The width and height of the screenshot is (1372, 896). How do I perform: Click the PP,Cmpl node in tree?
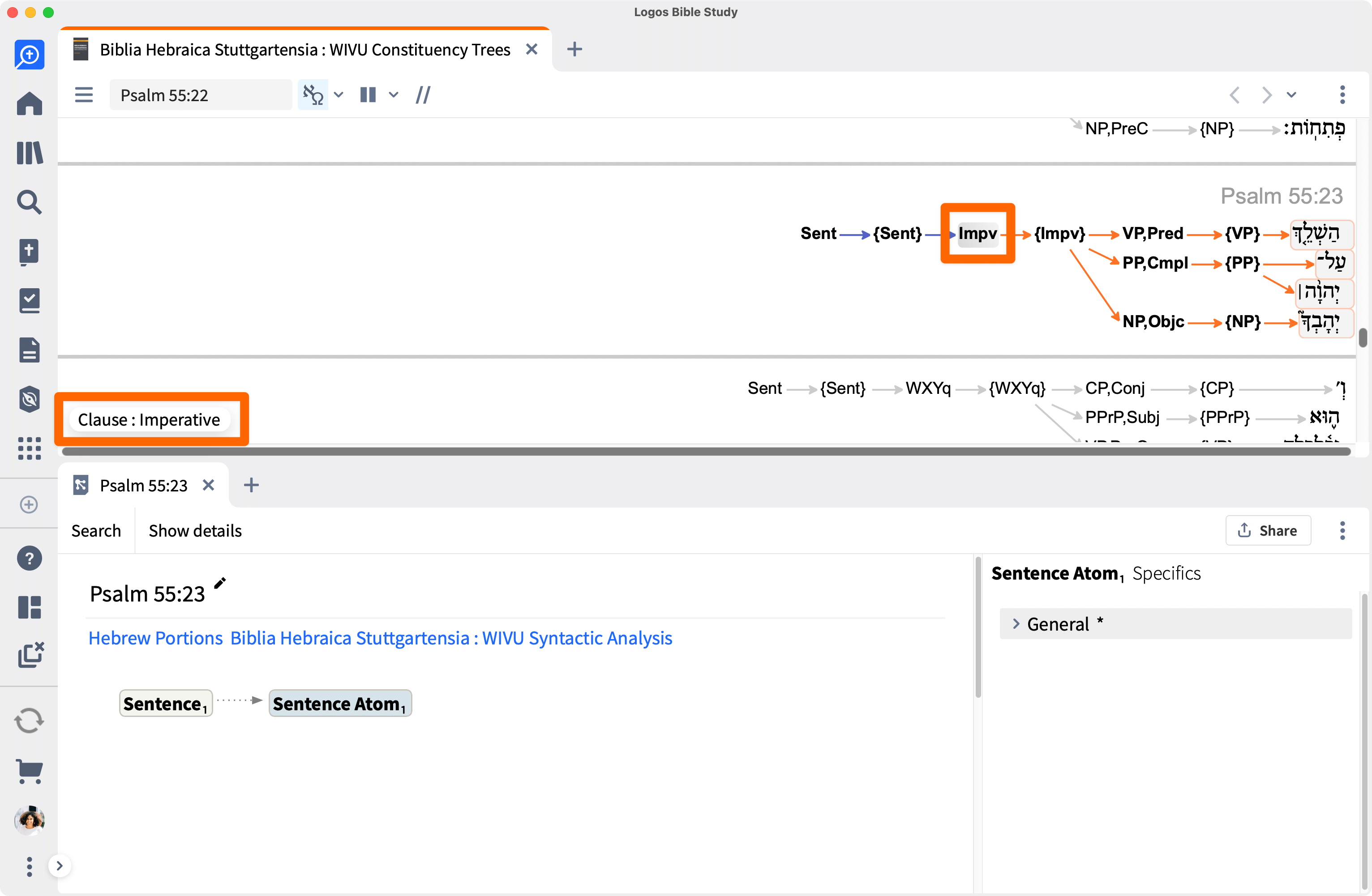pyautogui.click(x=1155, y=263)
